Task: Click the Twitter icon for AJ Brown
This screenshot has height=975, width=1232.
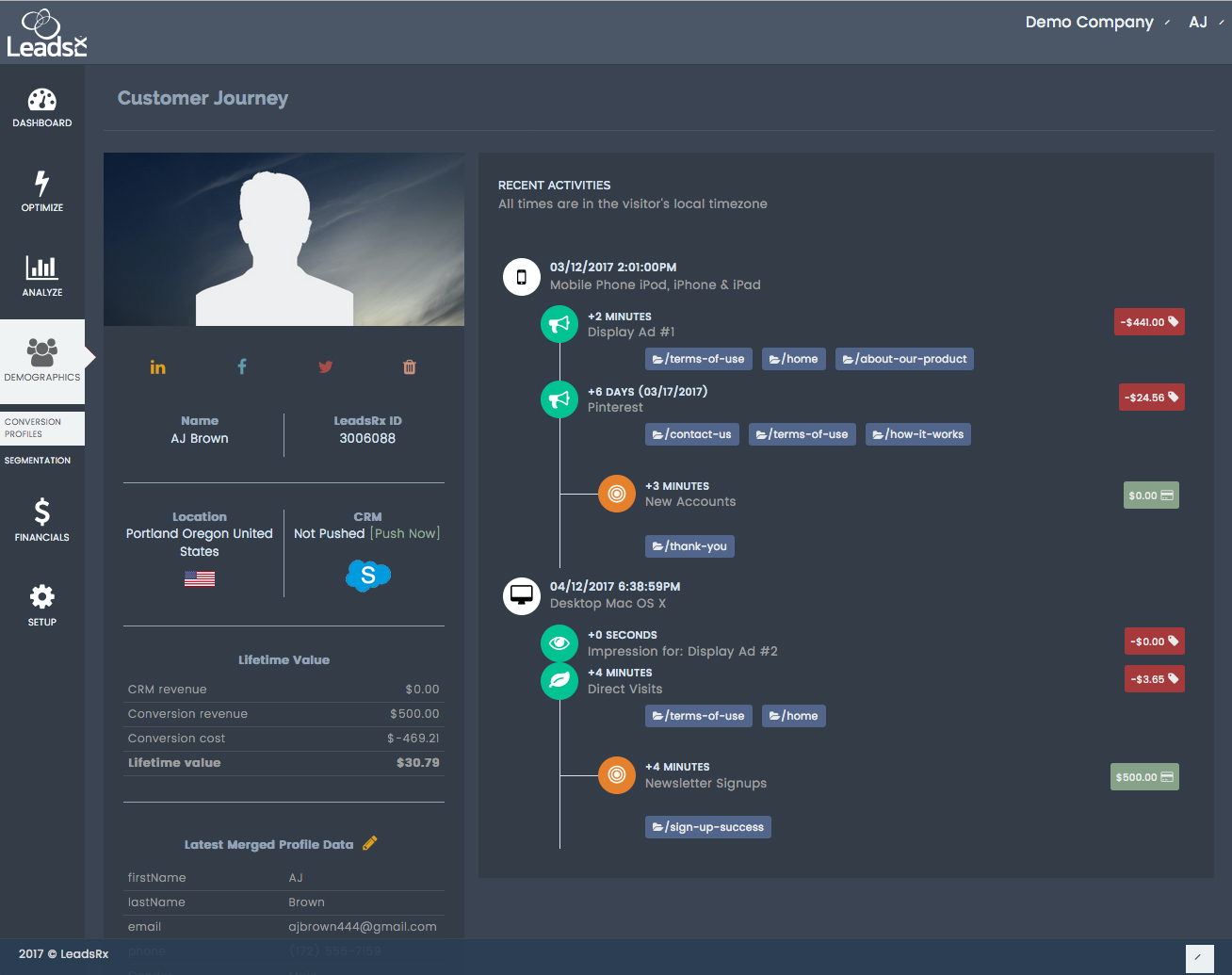Action: tap(325, 366)
